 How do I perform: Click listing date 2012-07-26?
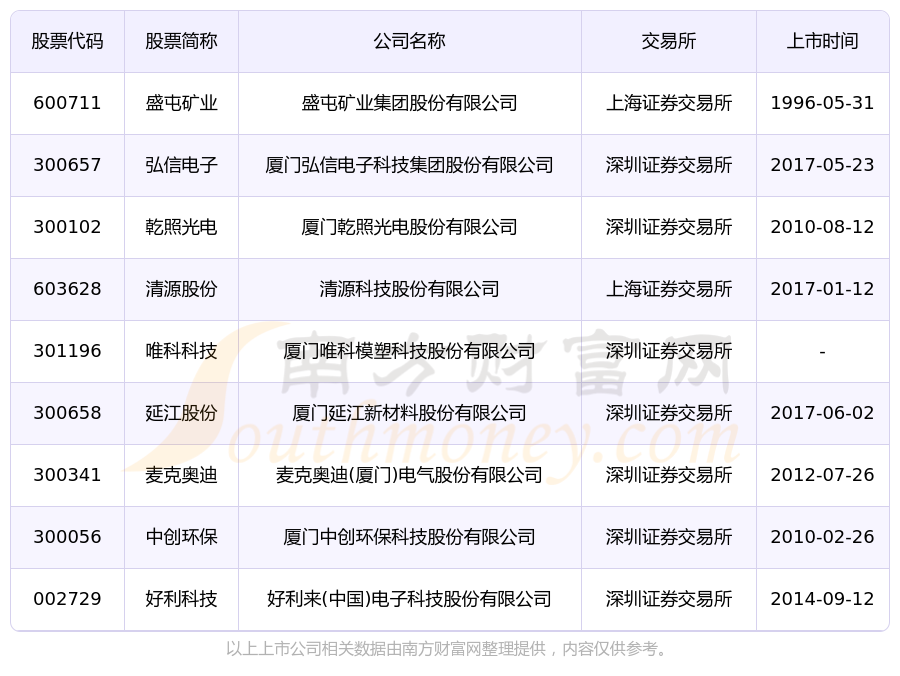pyautogui.click(x=823, y=475)
